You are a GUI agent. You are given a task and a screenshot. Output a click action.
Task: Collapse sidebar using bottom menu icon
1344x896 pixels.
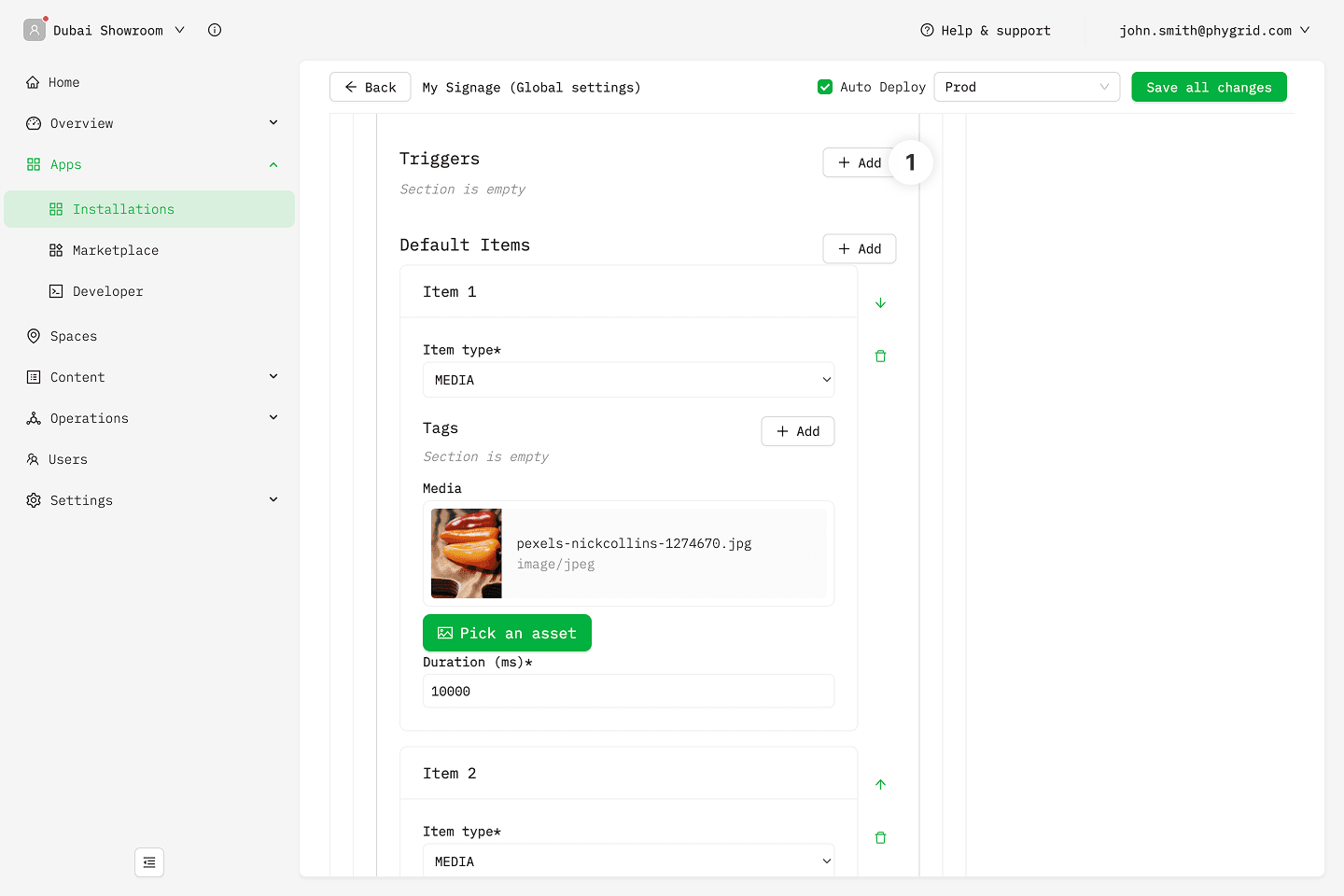149,862
